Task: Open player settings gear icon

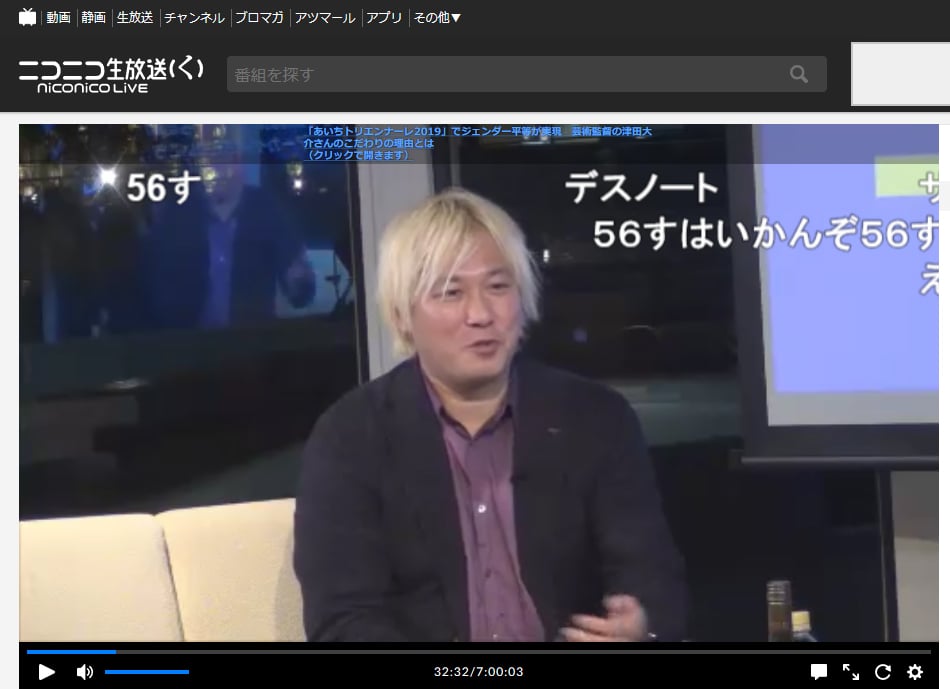Action: point(915,671)
